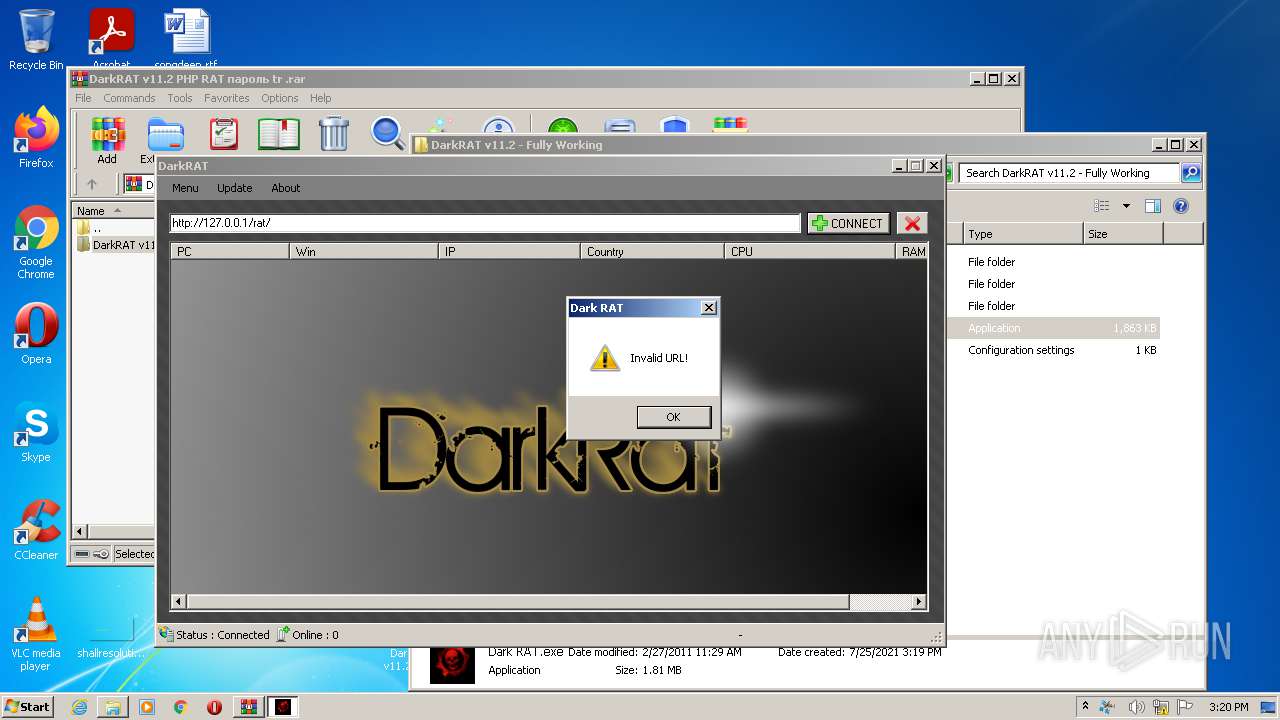Click the PC column header
1280x720 pixels.
(230, 251)
